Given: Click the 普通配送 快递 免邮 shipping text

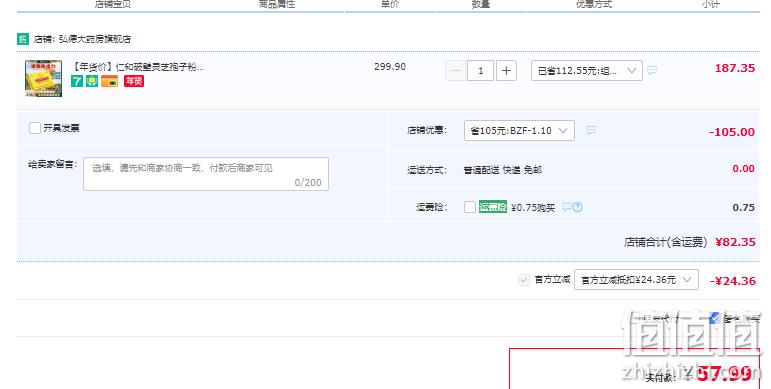Looking at the screenshot, I should [503, 170].
